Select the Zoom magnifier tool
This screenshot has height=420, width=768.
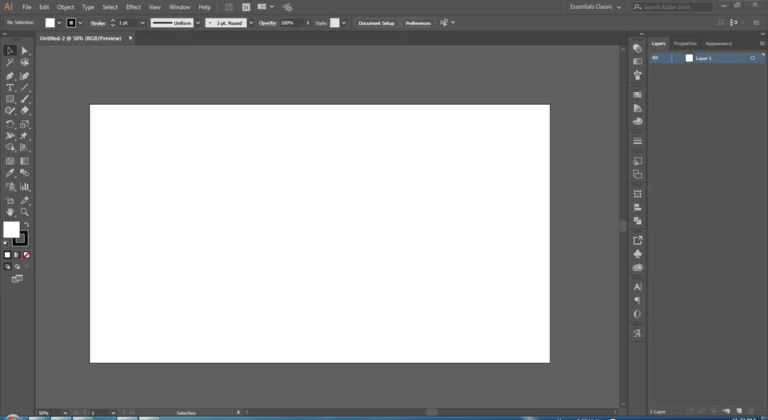tap(25, 212)
